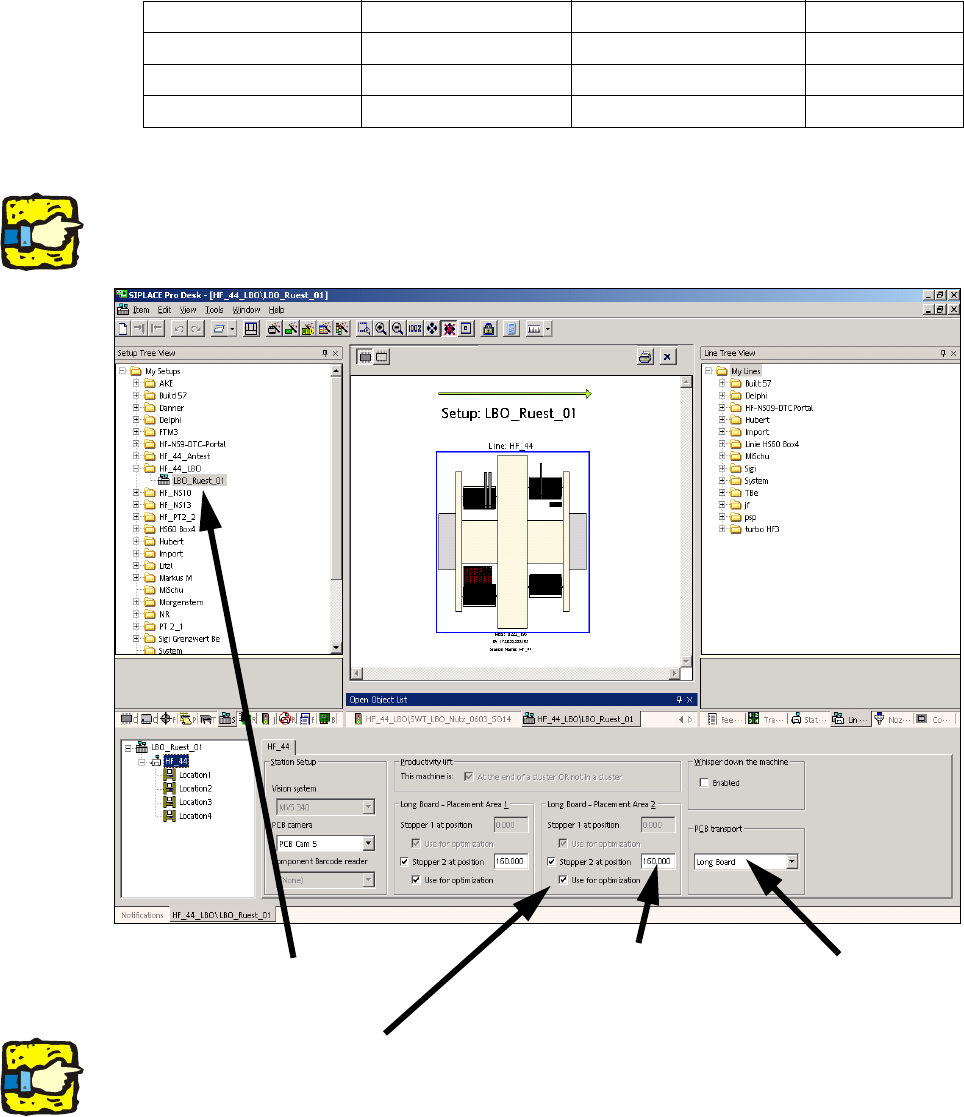This screenshot has width=964, height=1117.
Task: Click the window layout grid toolbar icon
Action: click(x=251, y=328)
